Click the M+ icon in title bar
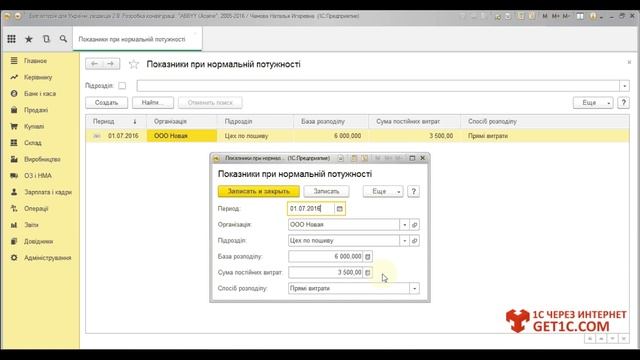 tap(556, 16)
